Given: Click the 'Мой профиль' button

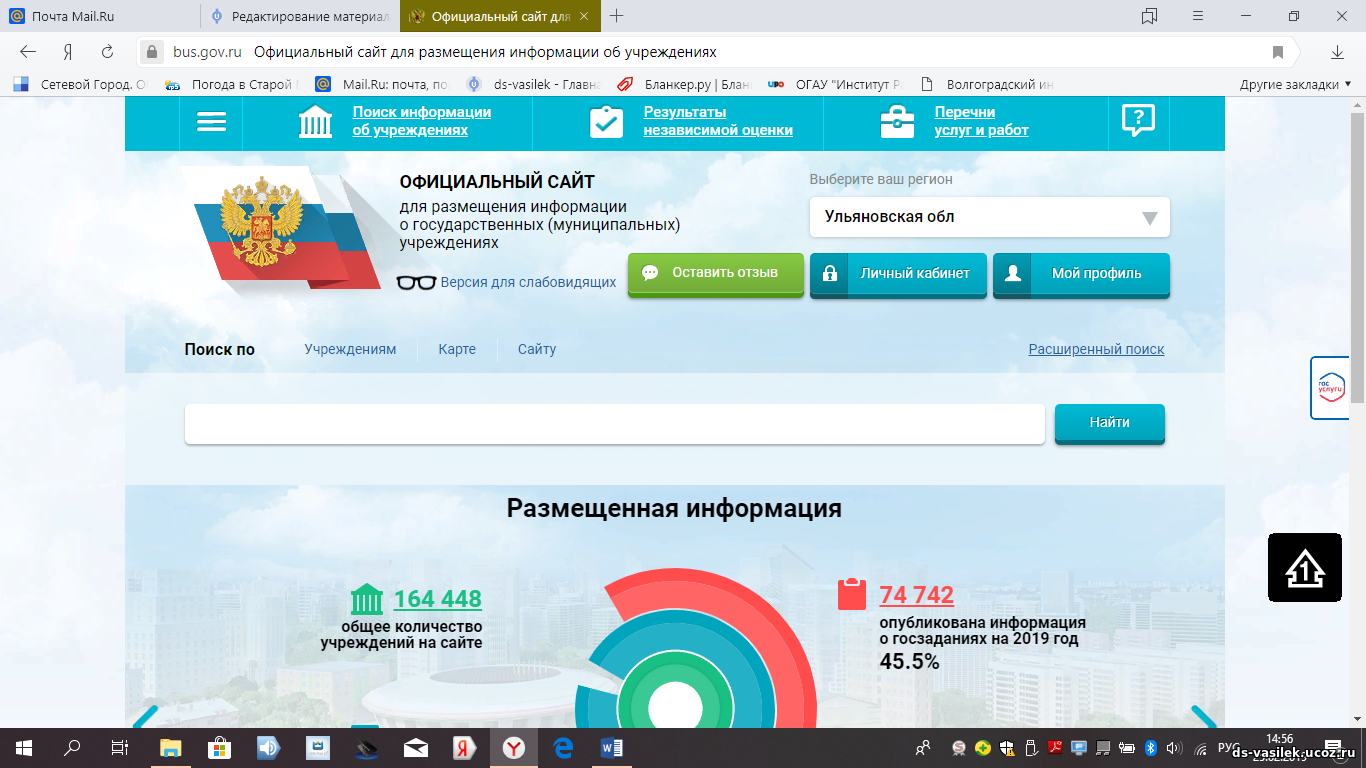Looking at the screenshot, I should [x=1081, y=274].
